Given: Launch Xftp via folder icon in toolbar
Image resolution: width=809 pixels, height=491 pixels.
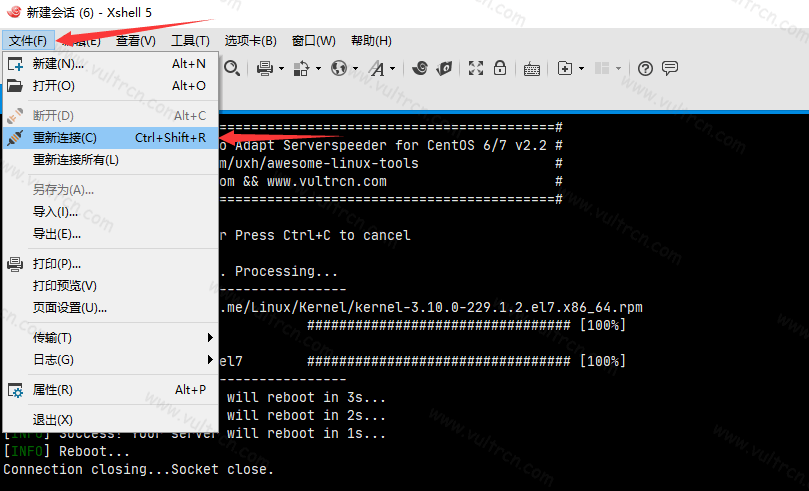Looking at the screenshot, I should tap(444, 68).
